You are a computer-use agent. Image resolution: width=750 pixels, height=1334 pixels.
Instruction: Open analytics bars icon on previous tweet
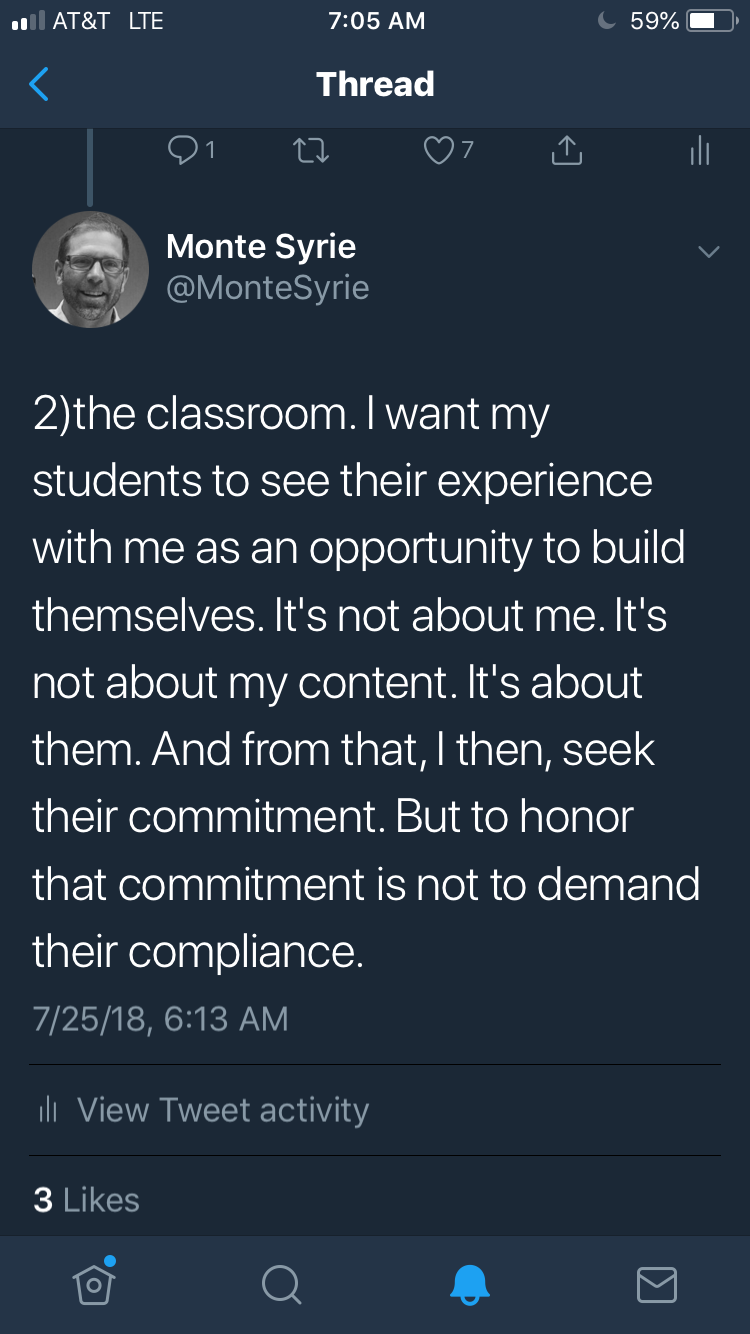pos(700,150)
